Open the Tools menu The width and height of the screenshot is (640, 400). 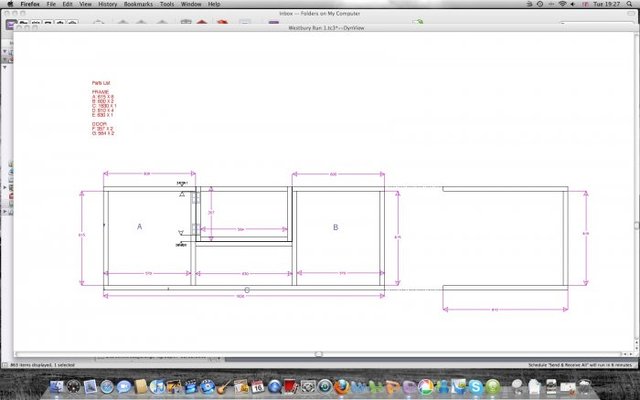pos(166,4)
